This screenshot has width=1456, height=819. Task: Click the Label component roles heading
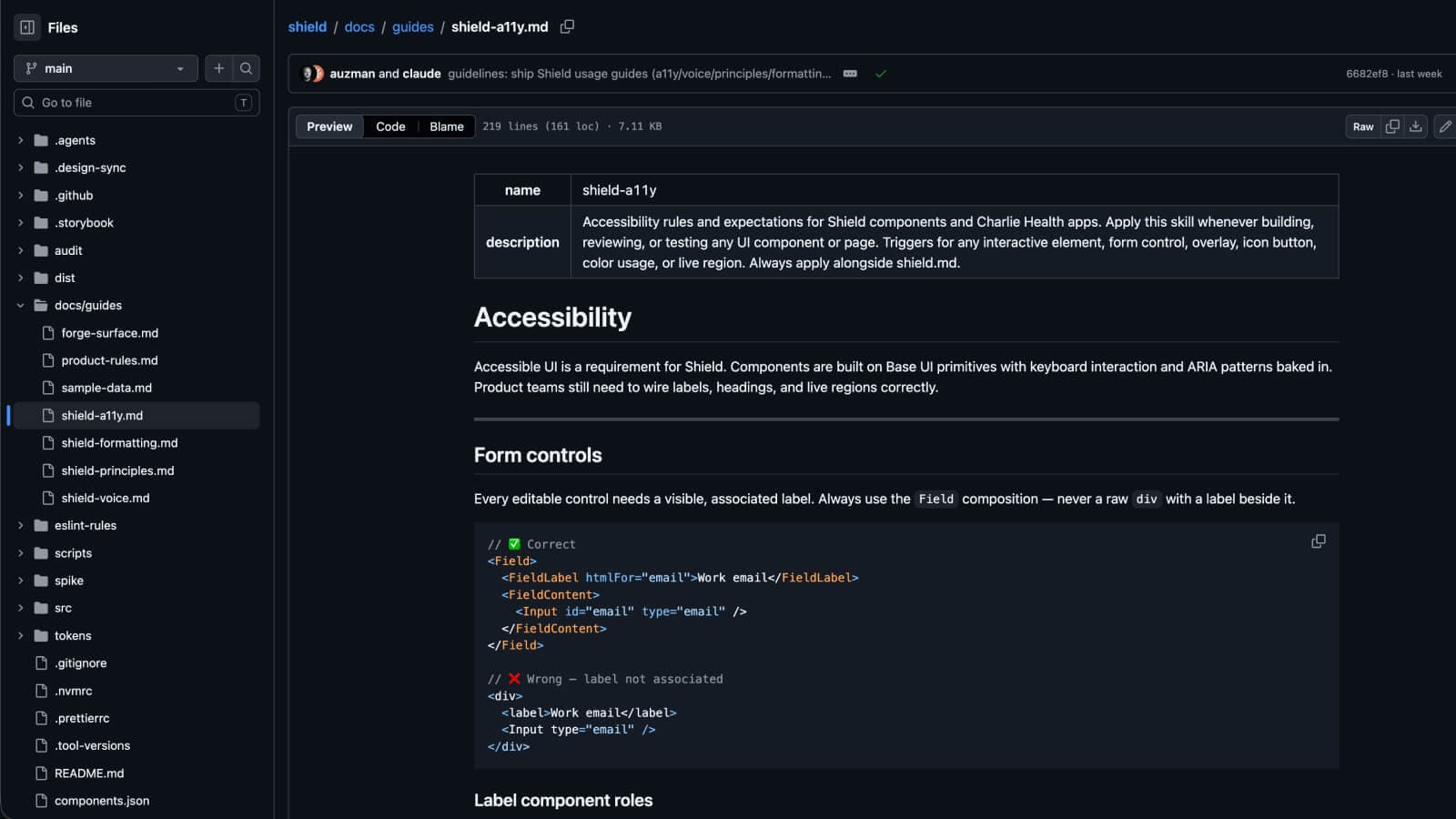coord(563,801)
